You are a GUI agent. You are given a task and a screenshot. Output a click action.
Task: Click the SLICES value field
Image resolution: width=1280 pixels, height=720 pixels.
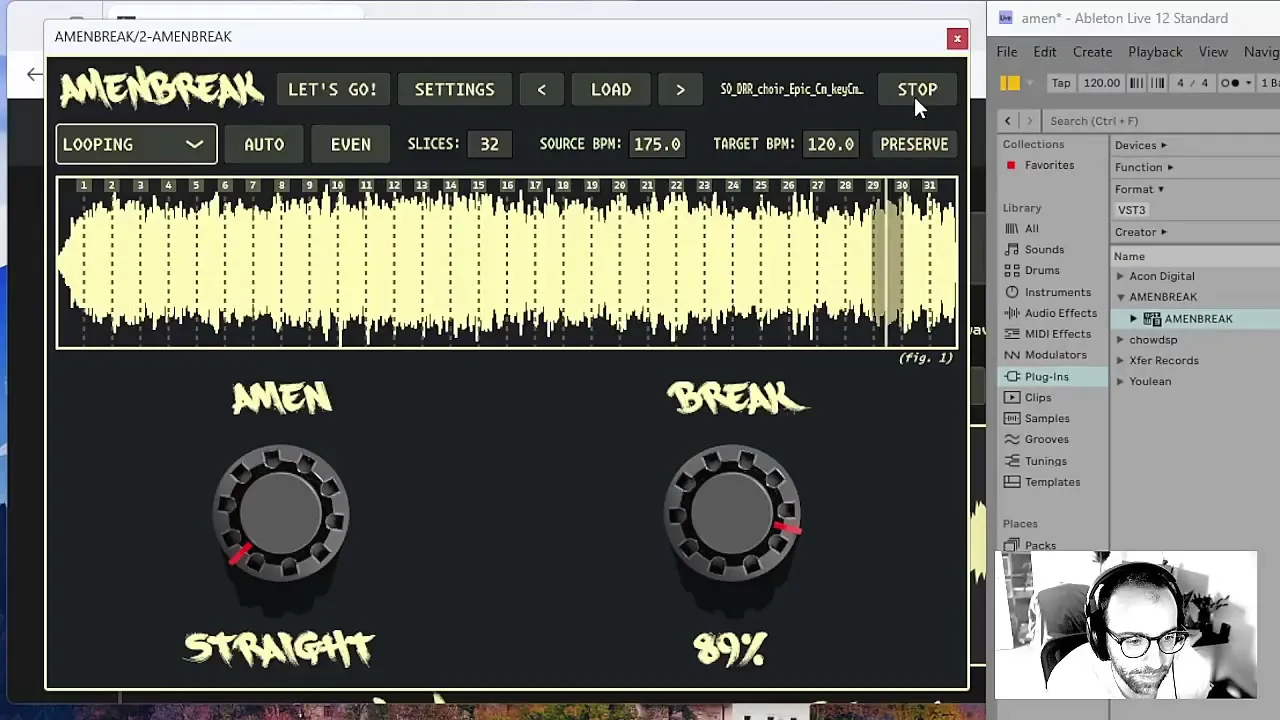[x=489, y=144]
